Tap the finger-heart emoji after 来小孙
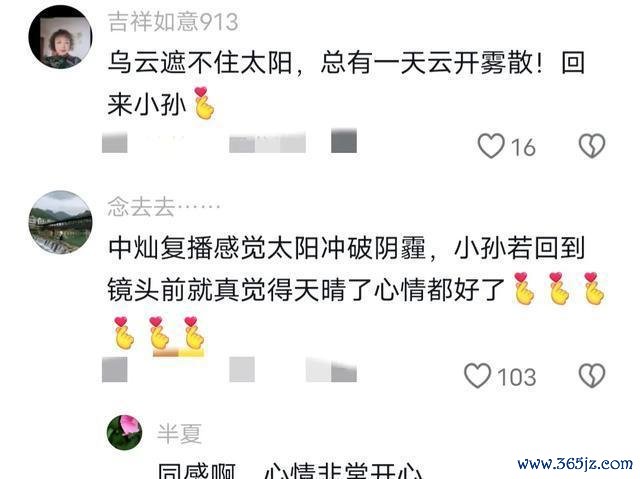The image size is (640, 479). 203,103
